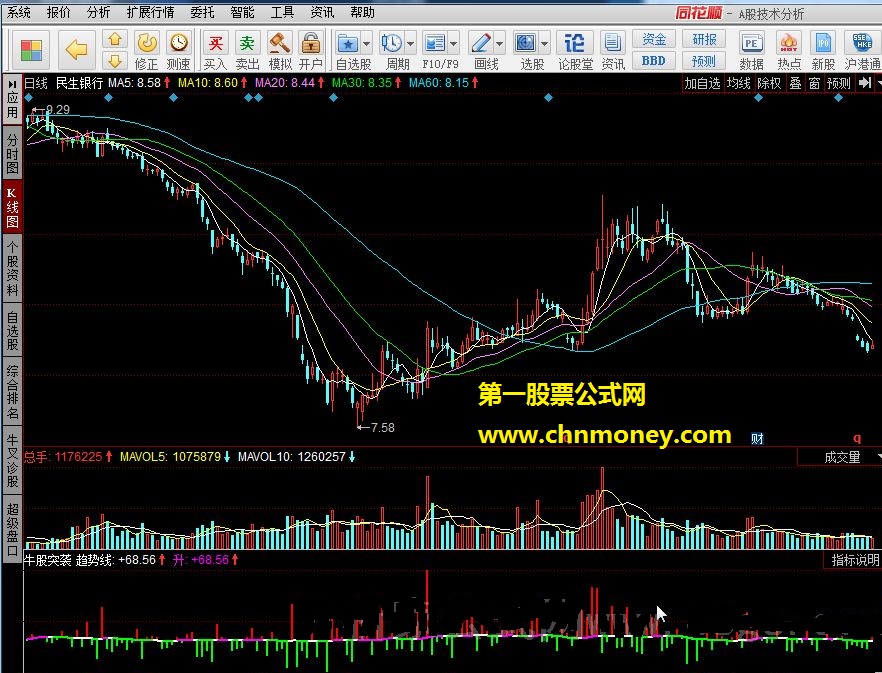Open the 选股 stock picker icon
The width and height of the screenshot is (882, 673).
526,43
